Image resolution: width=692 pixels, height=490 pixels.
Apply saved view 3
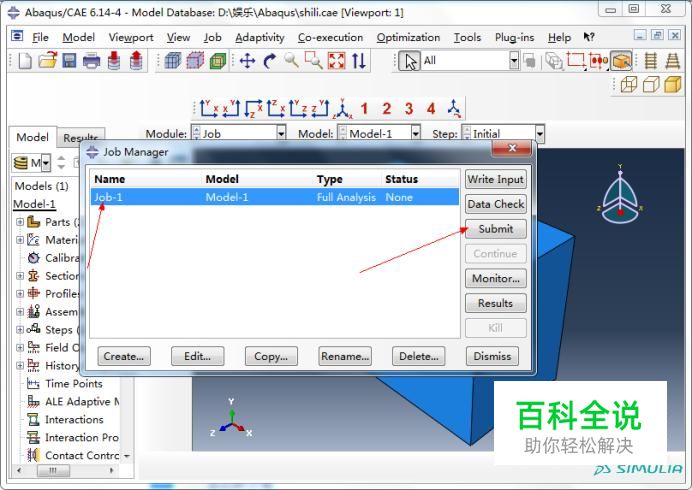409,109
